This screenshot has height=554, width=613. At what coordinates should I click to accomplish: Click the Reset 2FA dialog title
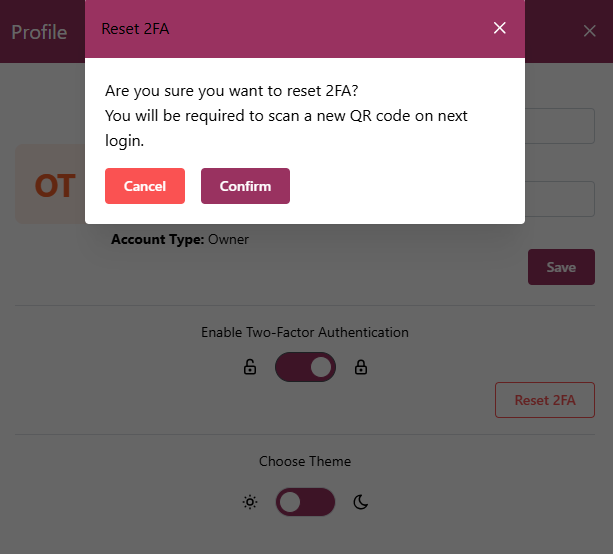pos(135,29)
